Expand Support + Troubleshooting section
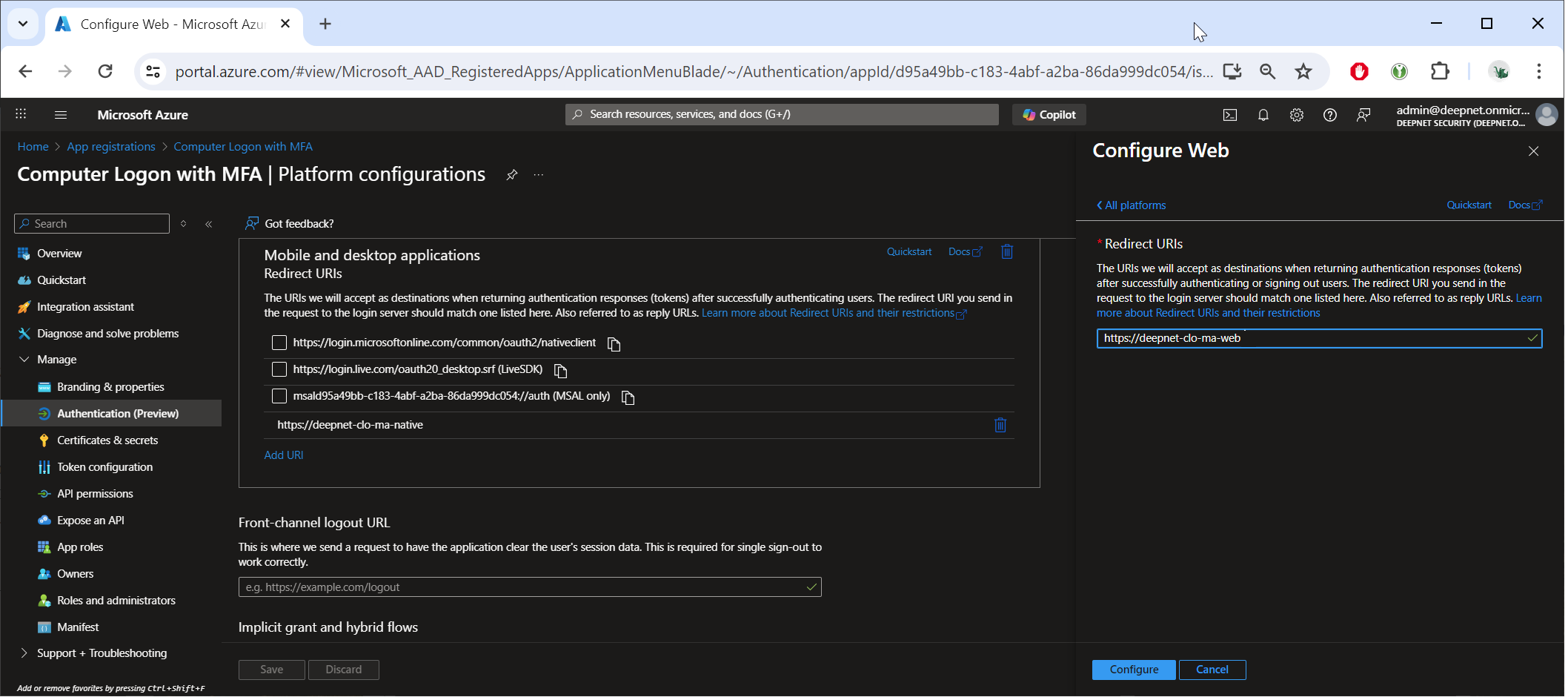The image size is (1568, 700). pyautogui.click(x=24, y=654)
